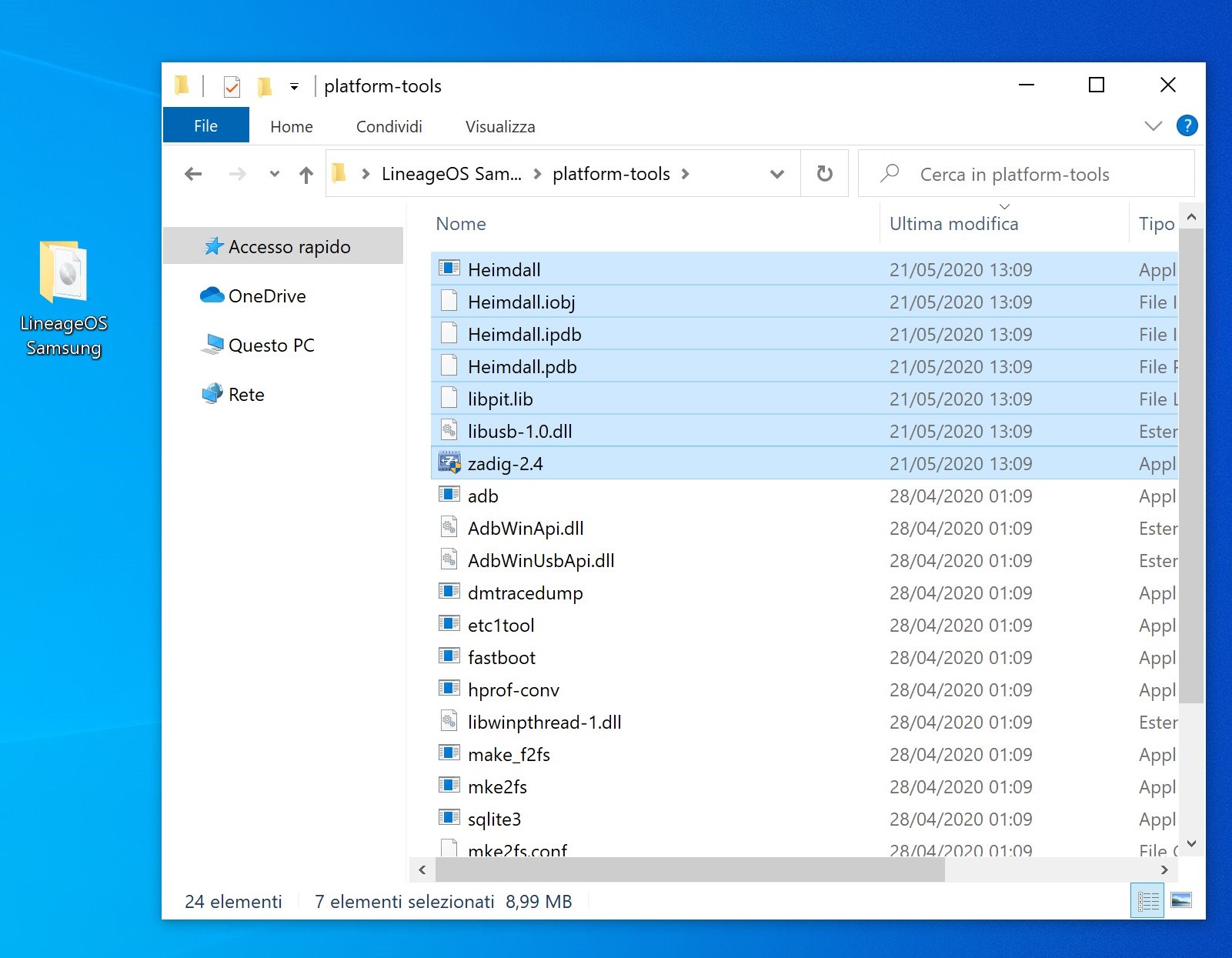Open the File menu tab
The image size is (1232, 958).
click(205, 125)
